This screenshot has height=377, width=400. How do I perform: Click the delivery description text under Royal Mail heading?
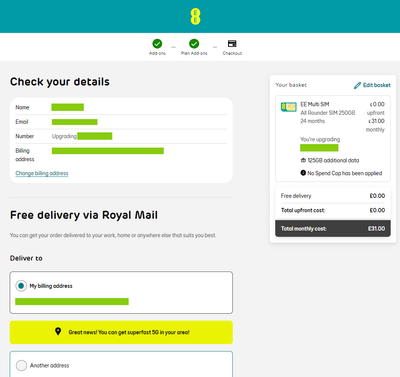[113, 235]
